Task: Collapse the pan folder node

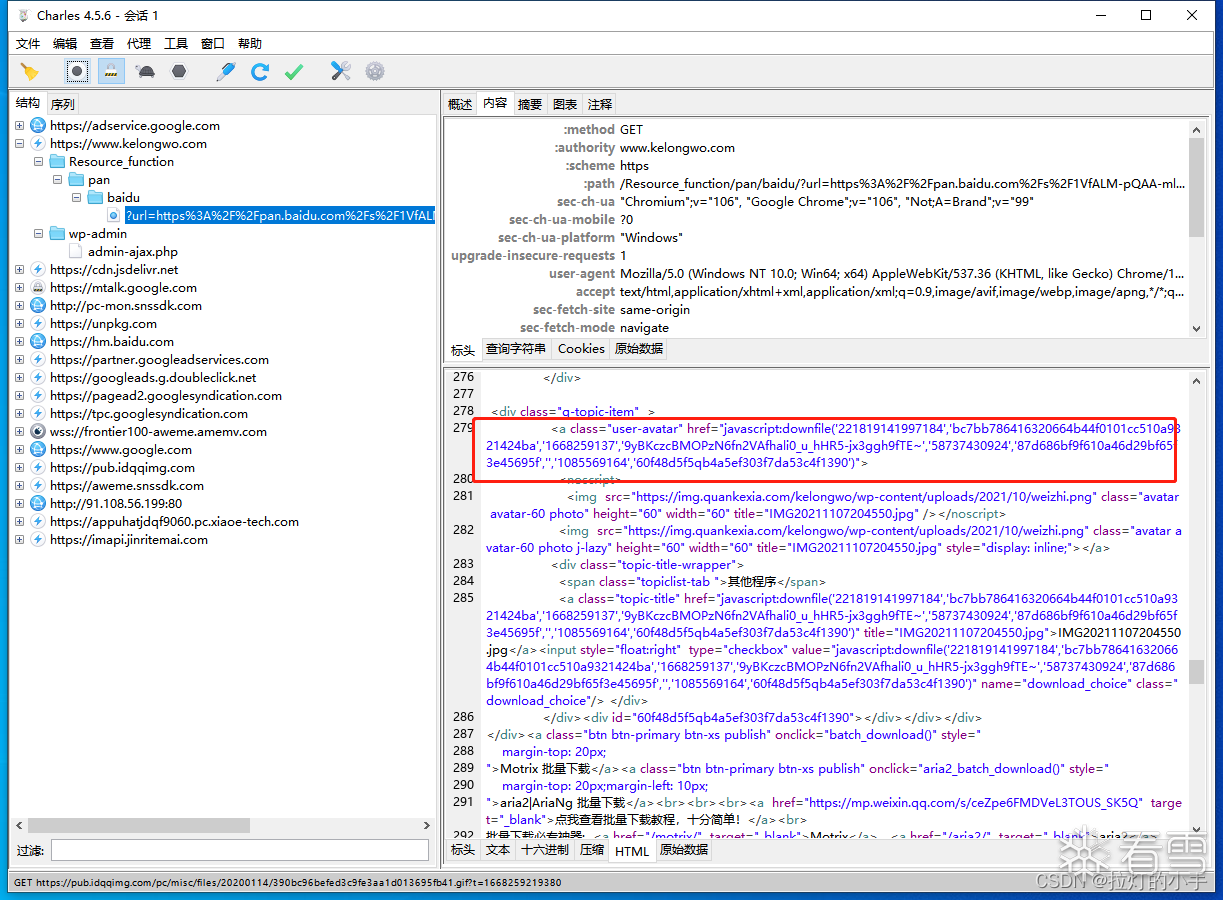Action: pyautogui.click(x=58, y=180)
